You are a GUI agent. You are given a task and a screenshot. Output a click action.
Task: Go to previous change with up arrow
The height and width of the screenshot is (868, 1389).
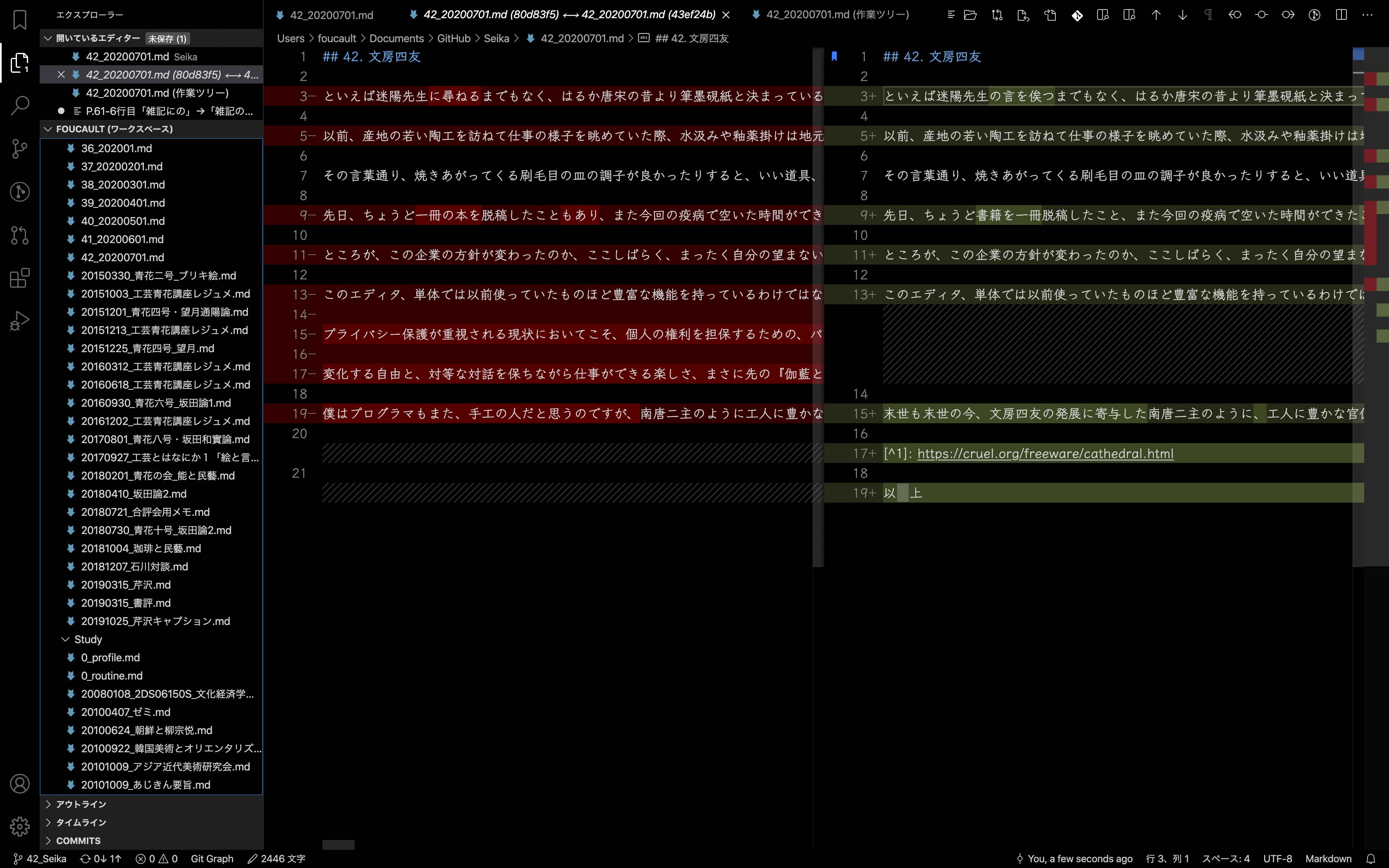tap(1156, 15)
